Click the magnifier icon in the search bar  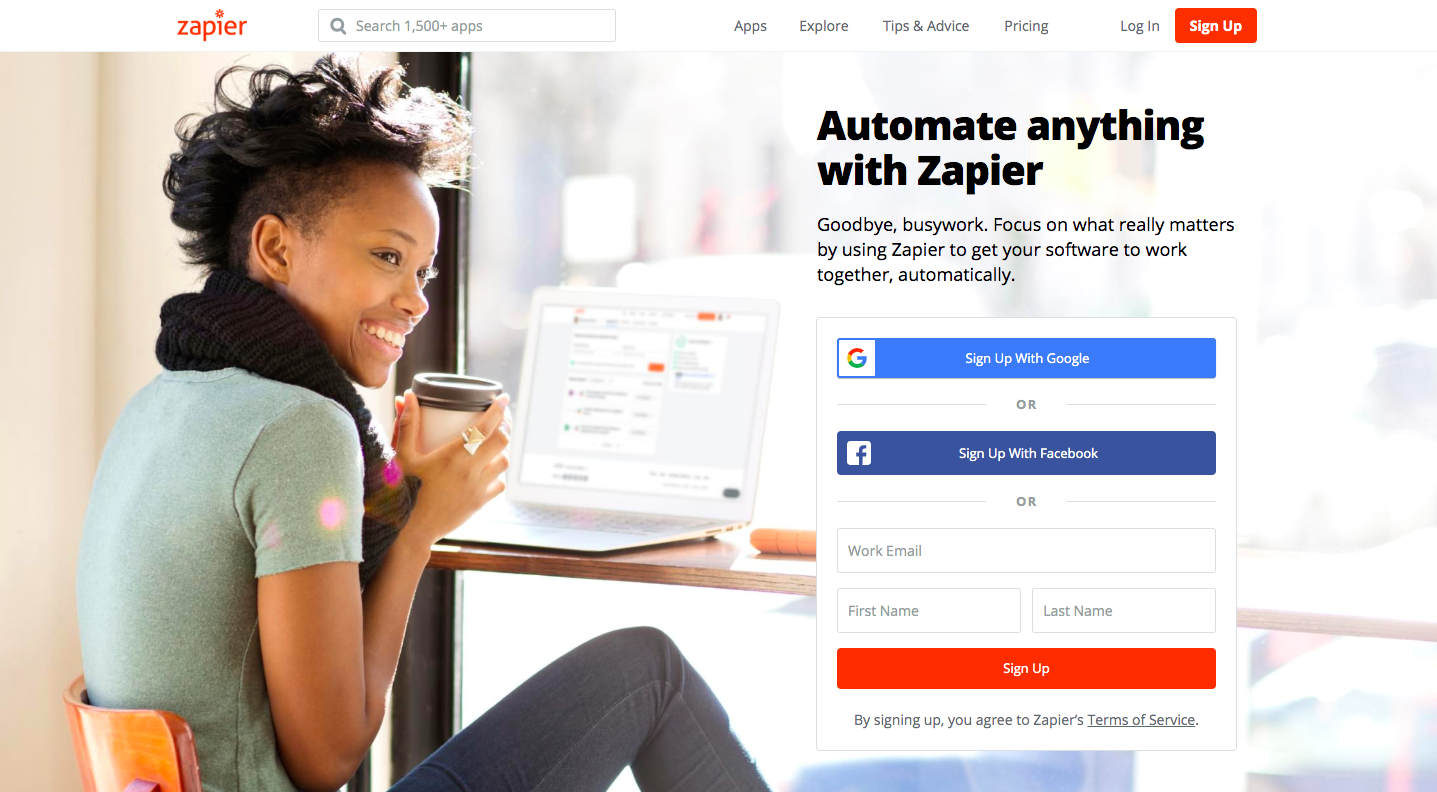[x=338, y=26]
